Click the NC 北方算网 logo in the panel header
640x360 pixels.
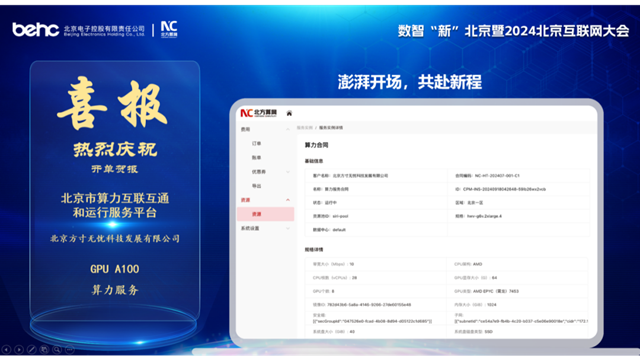point(258,113)
